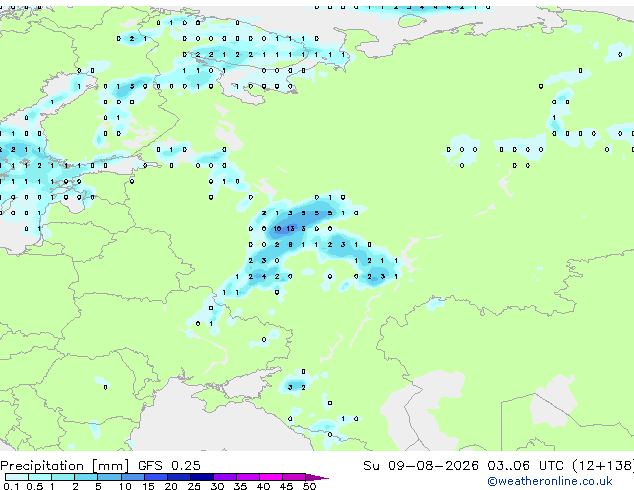Click the '40' legend scale label
The height and width of the screenshot is (490, 634).
pos(263,486)
